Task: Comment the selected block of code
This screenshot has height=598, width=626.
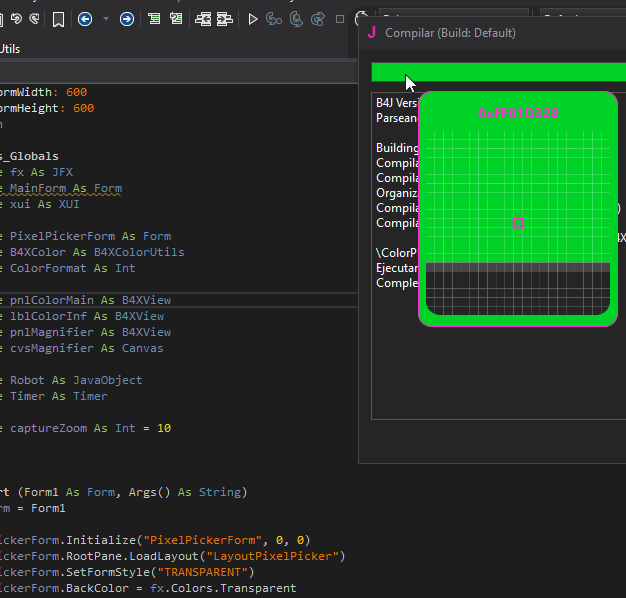Action: click(154, 19)
